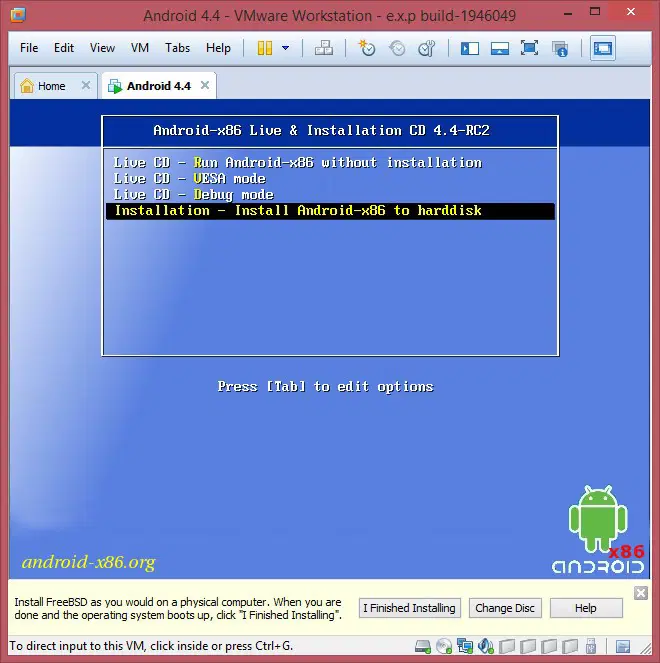The width and height of the screenshot is (660, 663).
Task: Pause the virtual machine with the yellow pause icon
Action: click(265, 48)
